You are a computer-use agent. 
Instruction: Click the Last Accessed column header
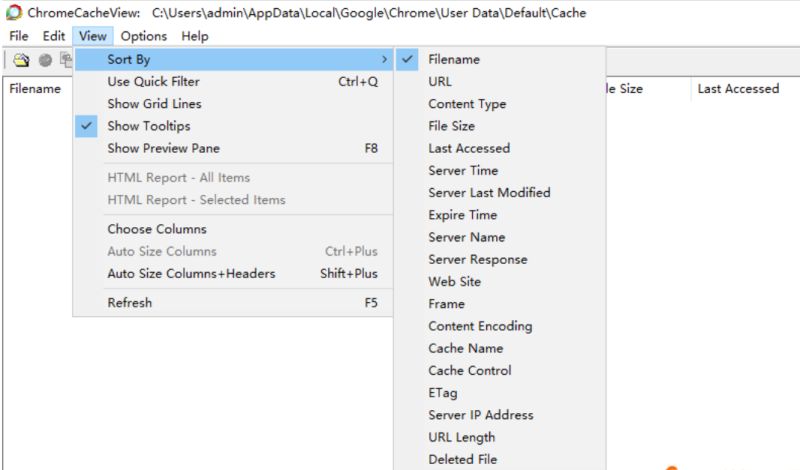click(745, 89)
